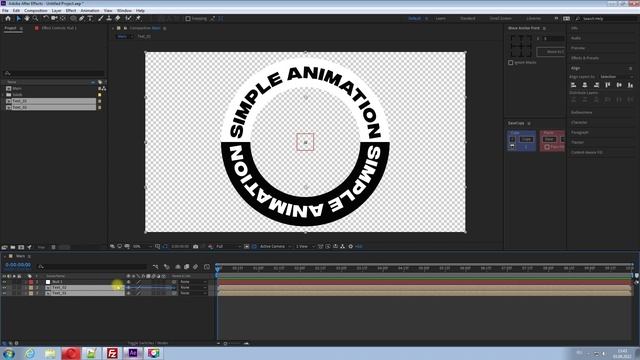Select the Pen tool
Viewport: 640px width, 360px height.
[82, 18]
